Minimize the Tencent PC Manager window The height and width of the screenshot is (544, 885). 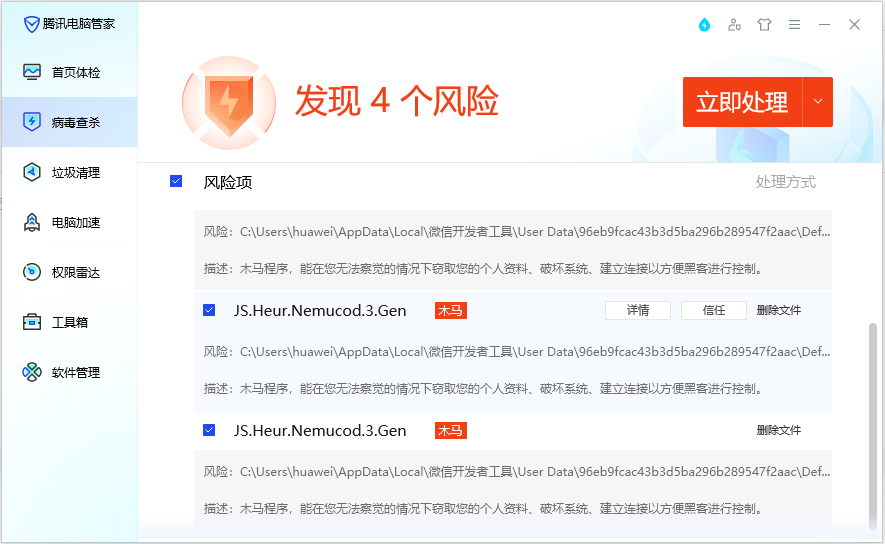coord(824,25)
